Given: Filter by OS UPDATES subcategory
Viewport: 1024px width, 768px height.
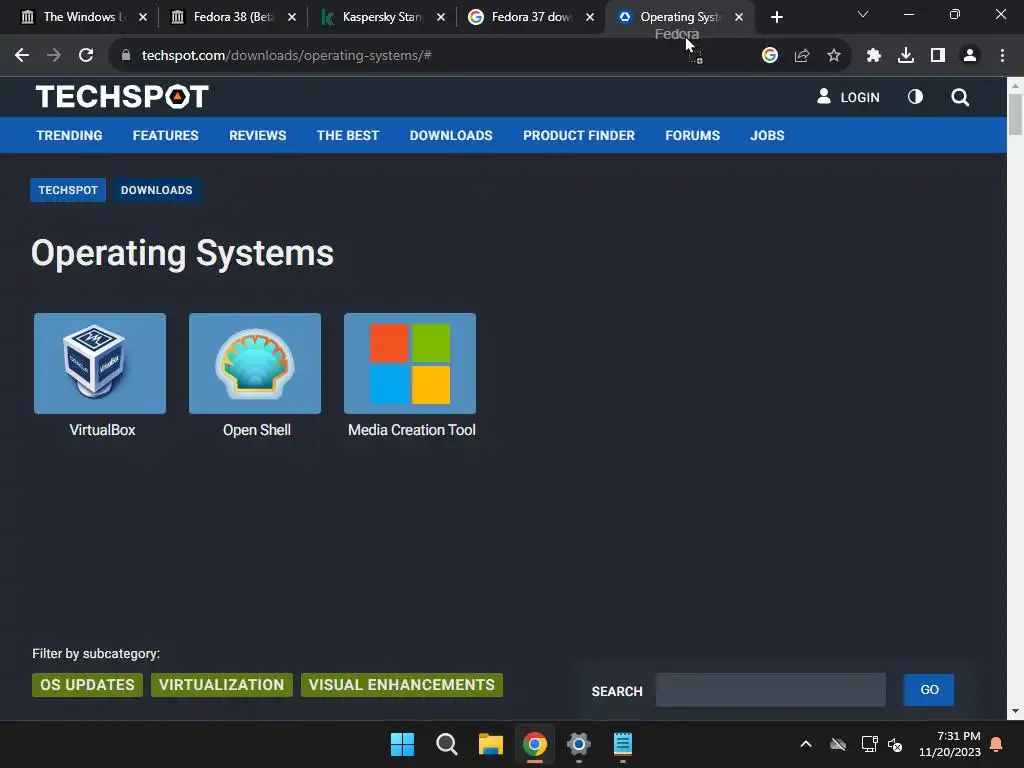Looking at the screenshot, I should [x=88, y=684].
